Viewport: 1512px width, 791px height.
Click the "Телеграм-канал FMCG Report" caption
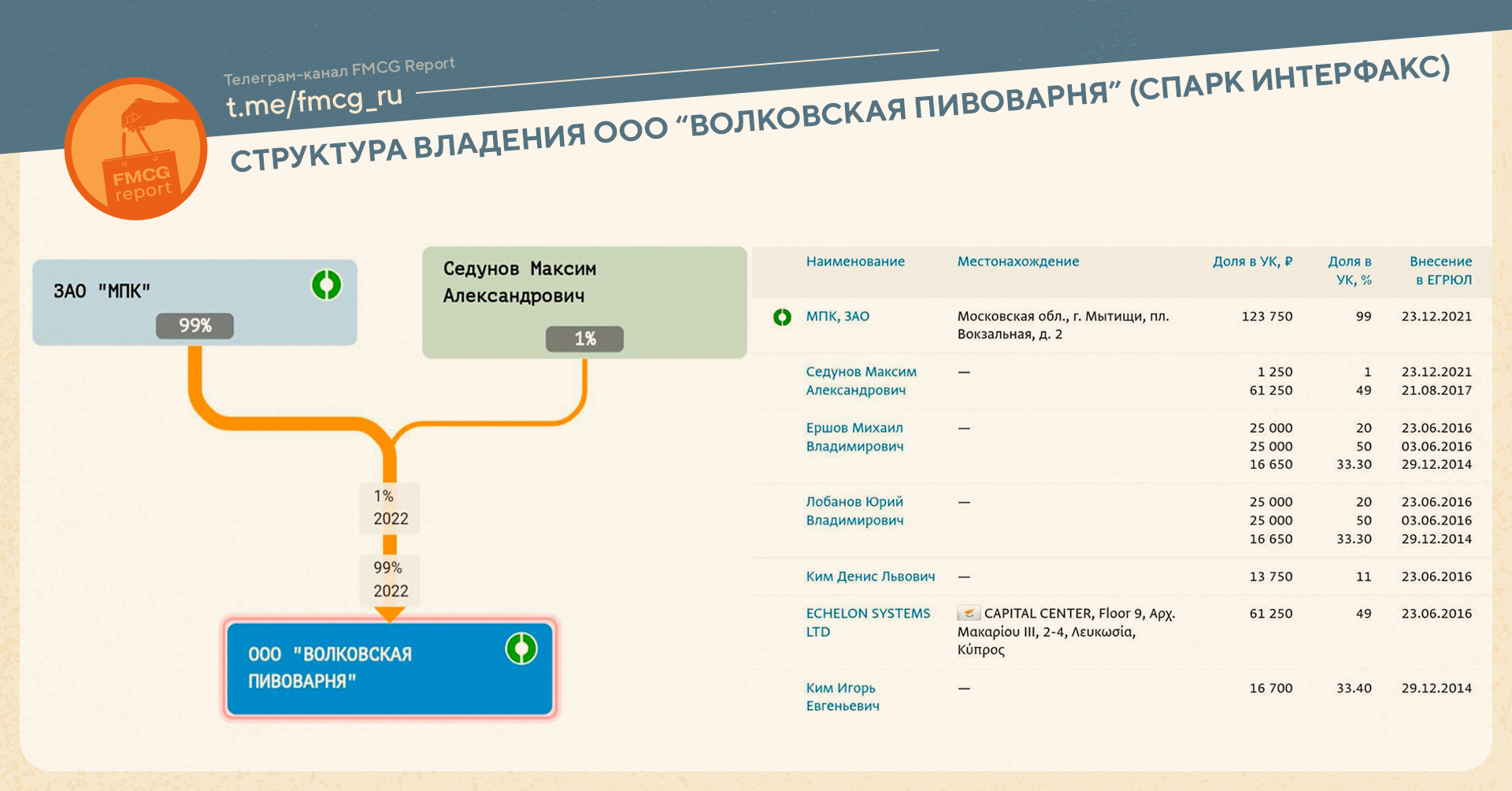(339, 71)
